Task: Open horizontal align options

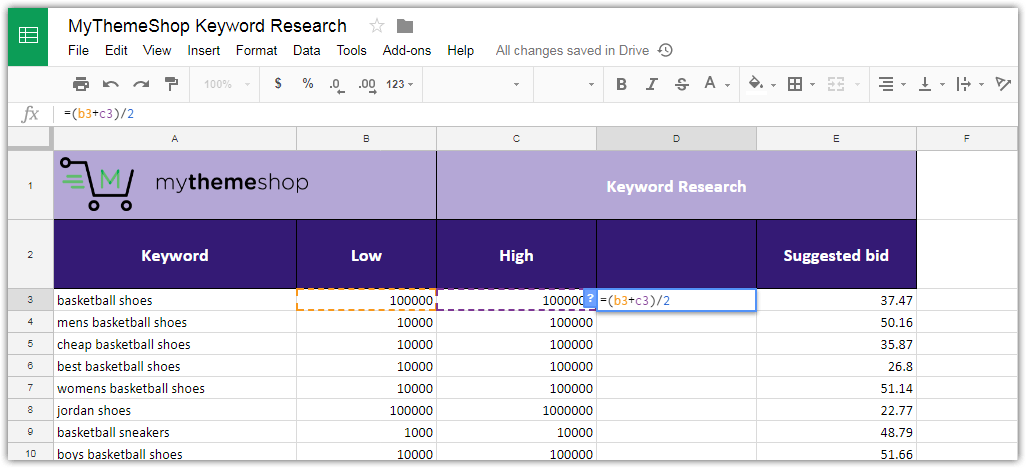Action: click(x=885, y=84)
